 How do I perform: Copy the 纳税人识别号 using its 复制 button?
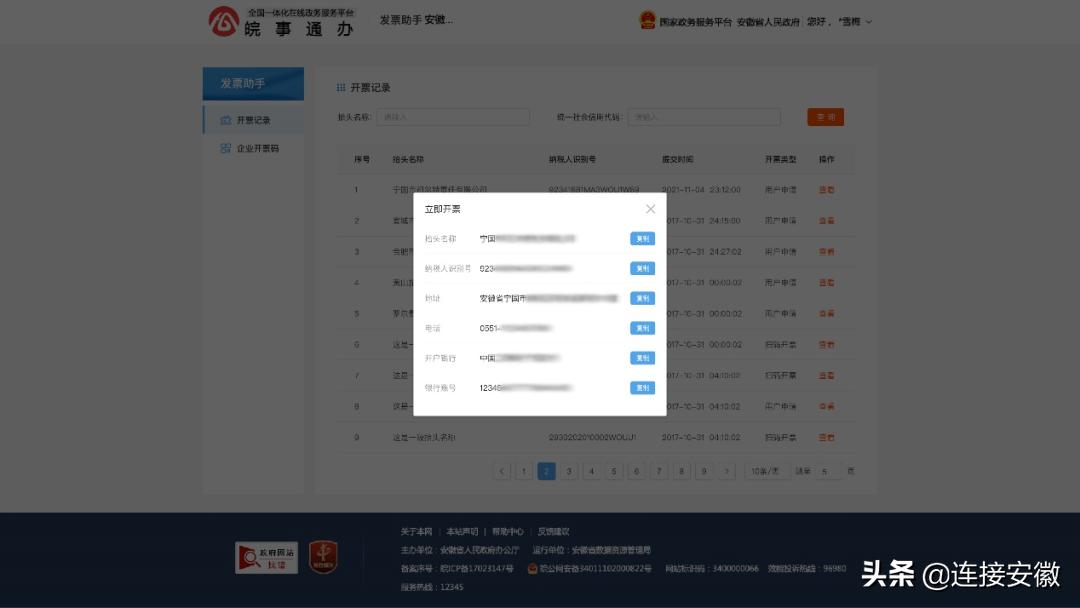pos(640,268)
